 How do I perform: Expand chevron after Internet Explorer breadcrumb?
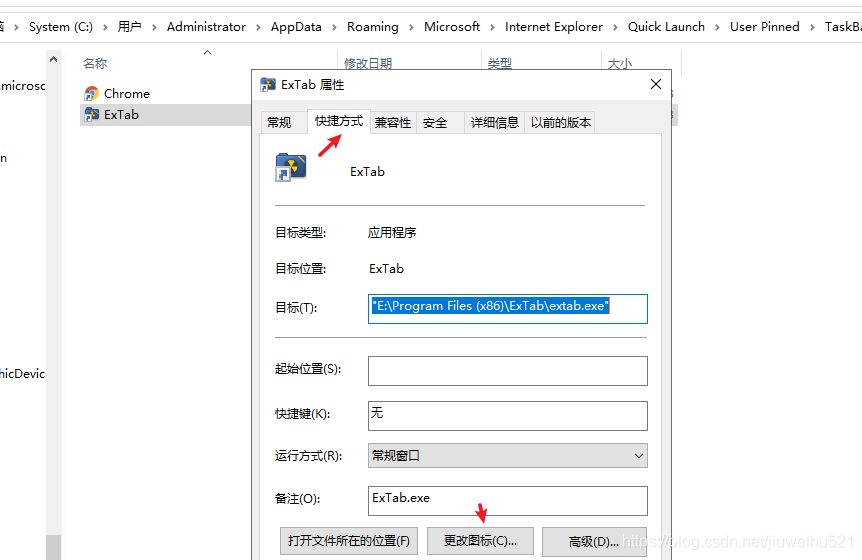(615, 27)
